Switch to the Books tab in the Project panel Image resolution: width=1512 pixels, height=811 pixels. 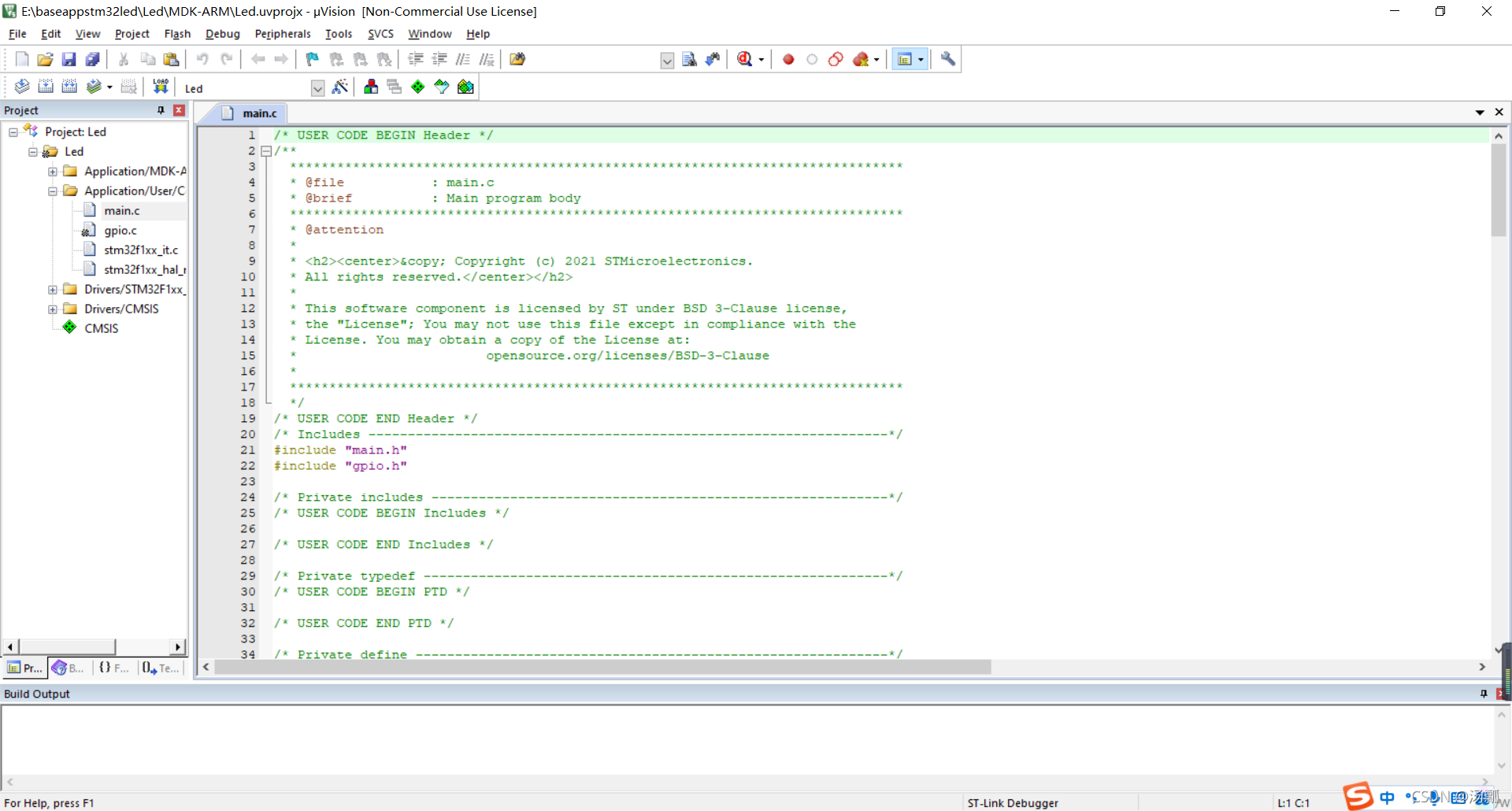(x=69, y=668)
